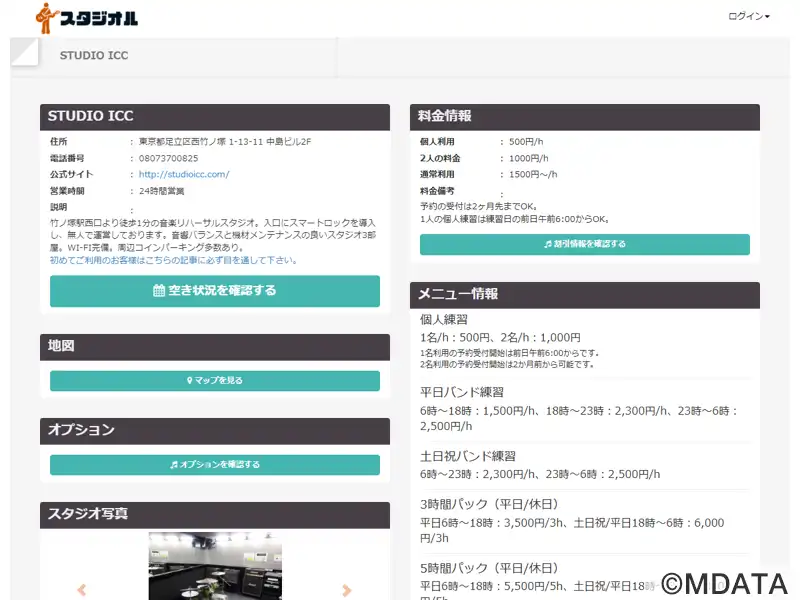The height and width of the screenshot is (600, 800).
Task: Open the studio room photo thumbnail
Action: coord(215,566)
